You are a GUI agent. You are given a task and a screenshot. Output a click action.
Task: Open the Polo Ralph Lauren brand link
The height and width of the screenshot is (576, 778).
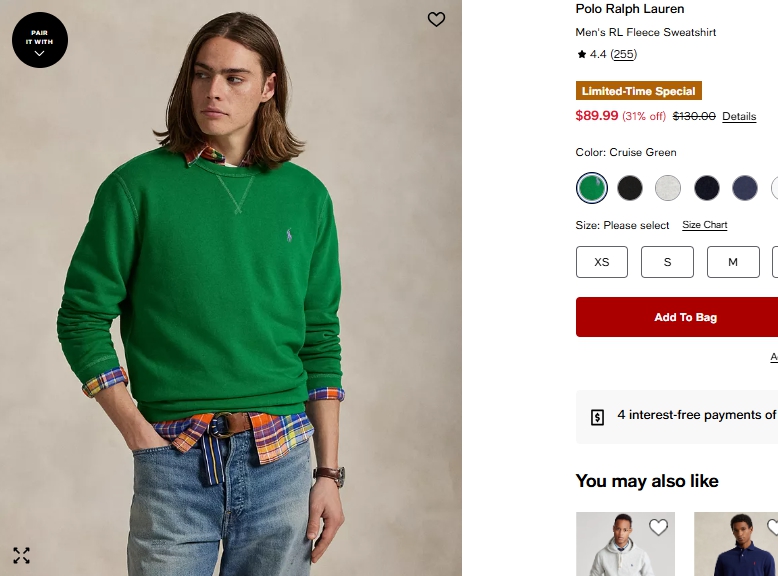(630, 9)
